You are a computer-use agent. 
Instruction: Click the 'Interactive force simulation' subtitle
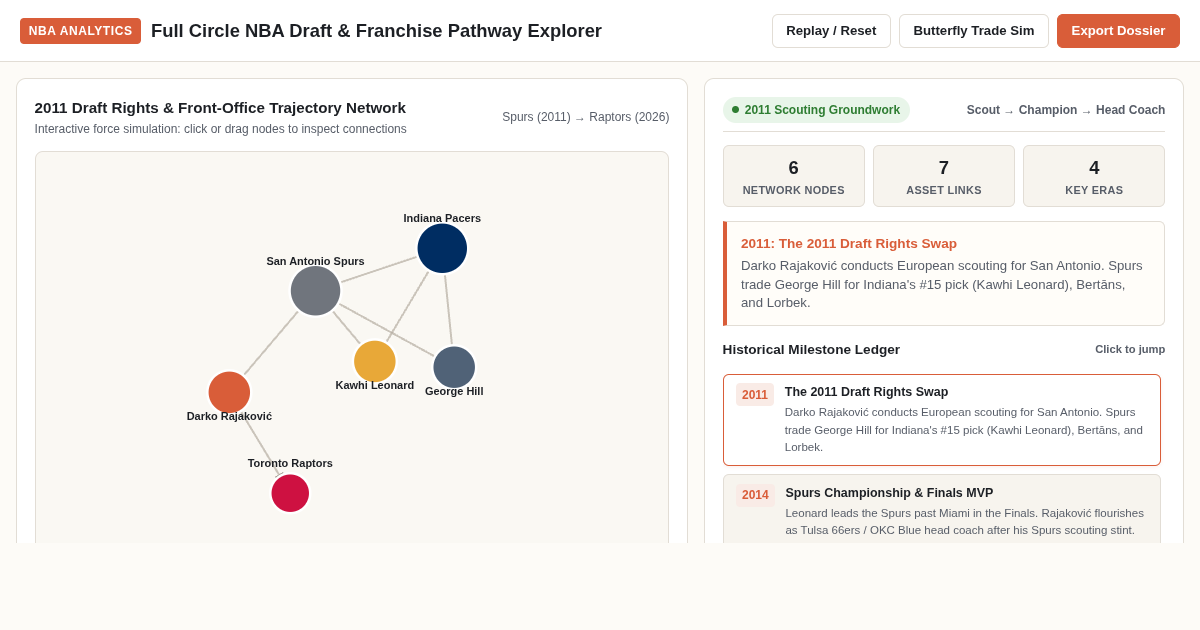pos(220,129)
